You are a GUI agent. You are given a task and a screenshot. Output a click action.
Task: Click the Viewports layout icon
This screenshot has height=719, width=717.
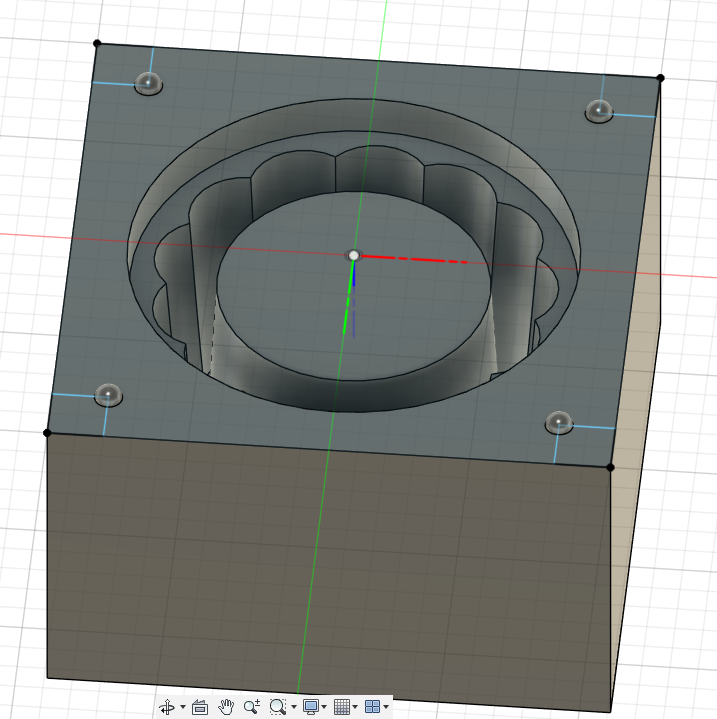(372, 707)
